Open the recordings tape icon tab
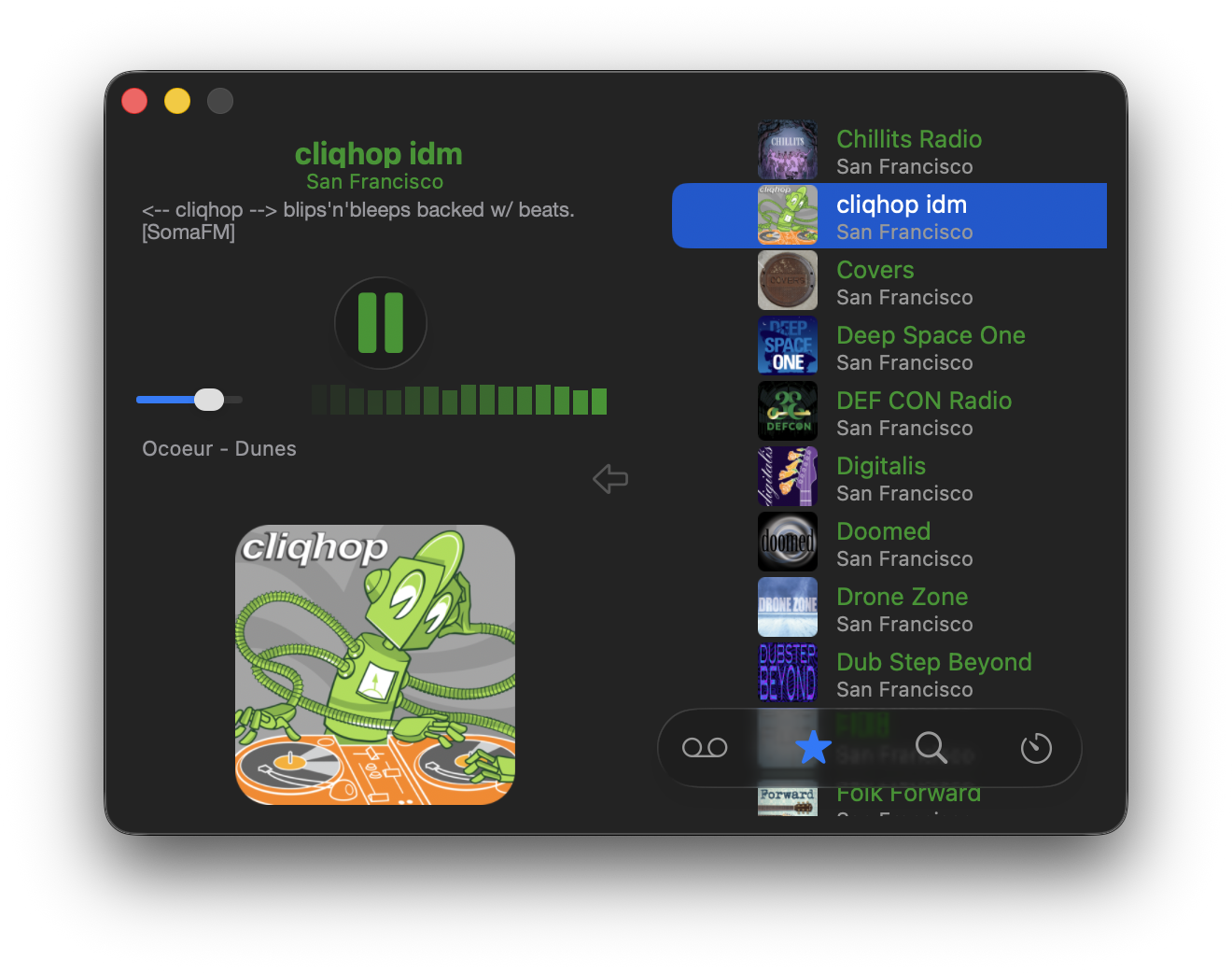1232x973 pixels. (x=705, y=748)
